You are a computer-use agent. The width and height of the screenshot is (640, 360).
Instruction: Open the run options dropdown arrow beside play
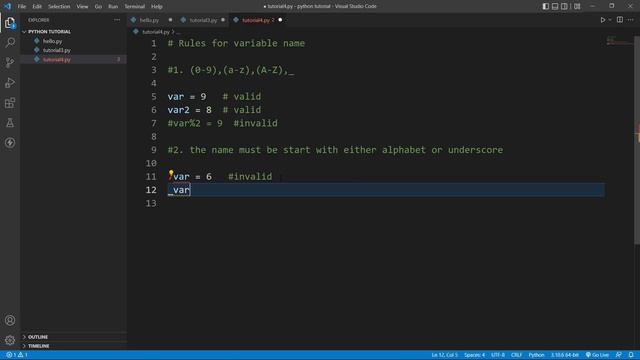point(610,20)
